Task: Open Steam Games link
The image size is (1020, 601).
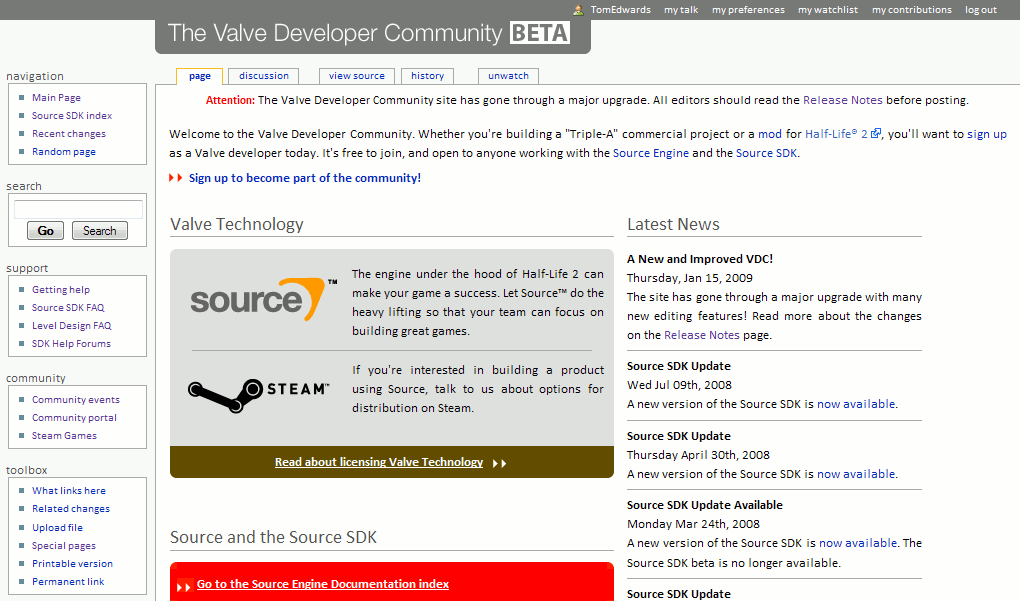Action: point(64,436)
